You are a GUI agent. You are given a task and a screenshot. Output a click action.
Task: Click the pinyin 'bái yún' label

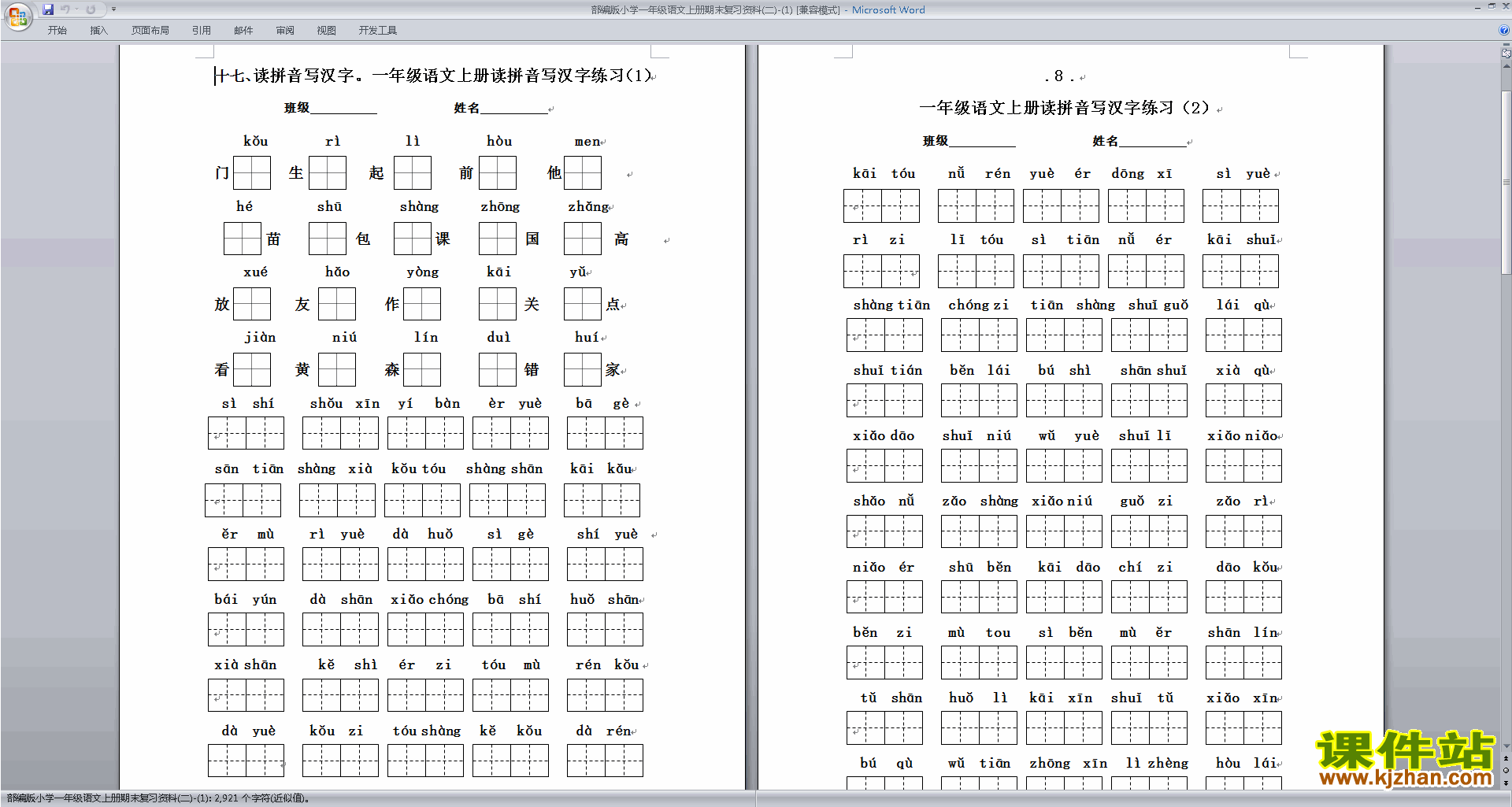tap(246, 599)
